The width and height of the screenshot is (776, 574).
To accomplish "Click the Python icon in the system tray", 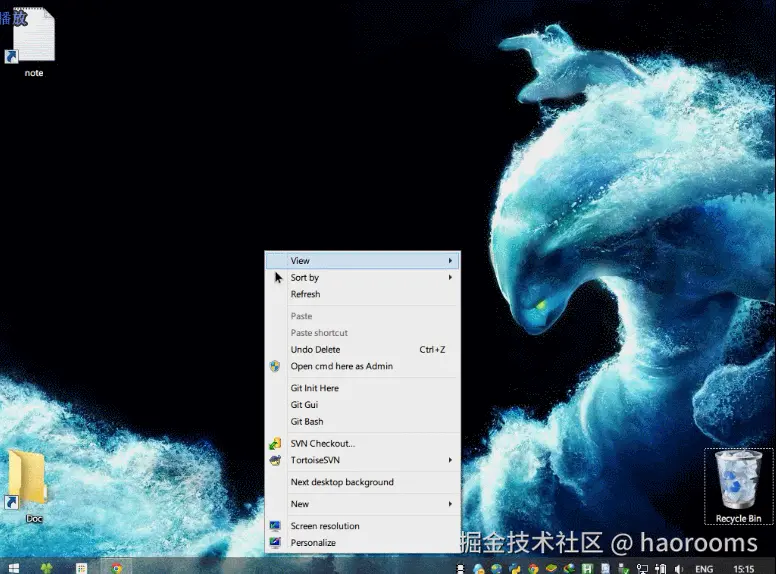I will click(x=515, y=569).
